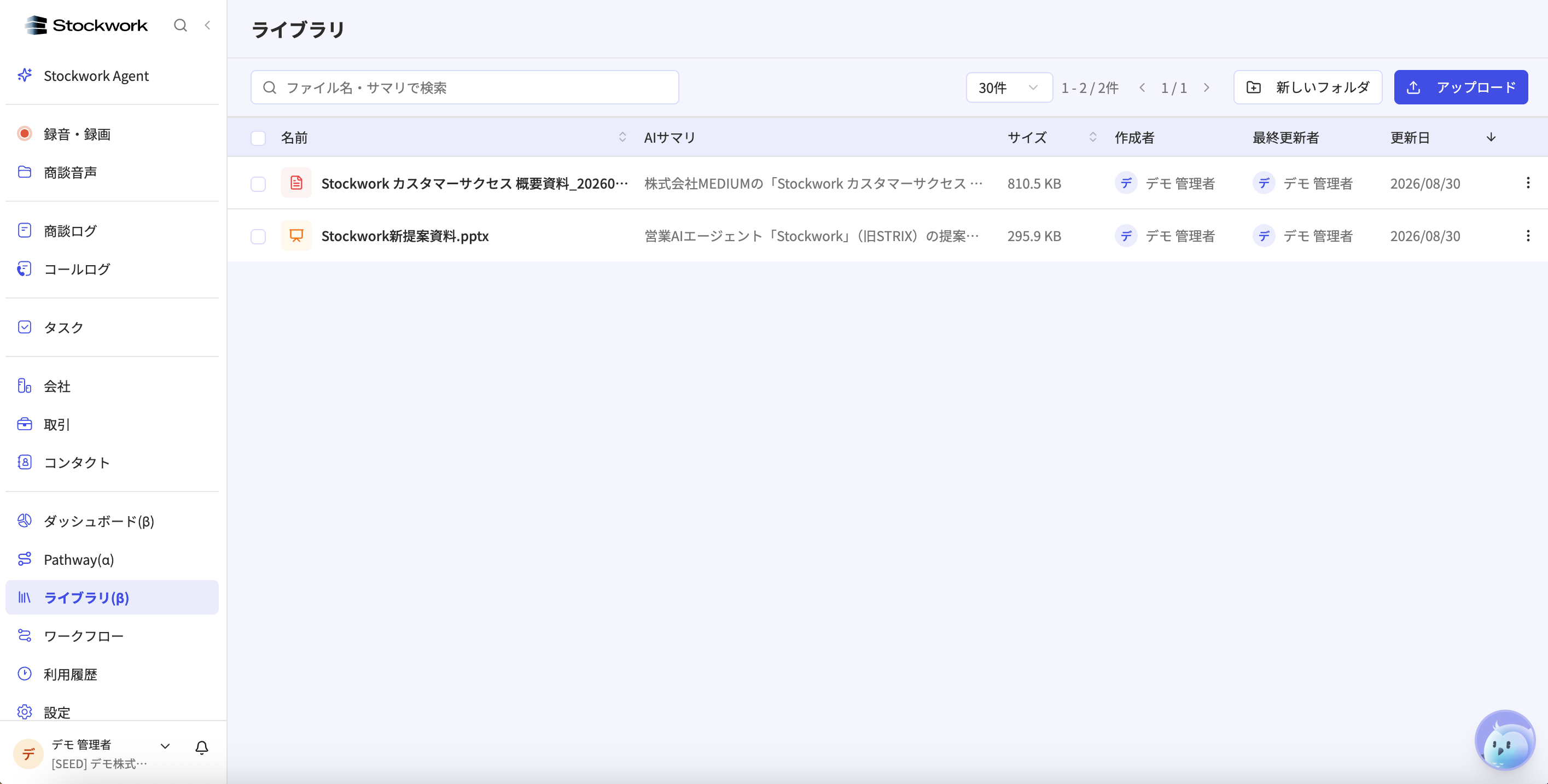The width and height of the screenshot is (1548, 784).
Task: Click the PDF file icon of カスタマーサクセス row
Action: [296, 183]
